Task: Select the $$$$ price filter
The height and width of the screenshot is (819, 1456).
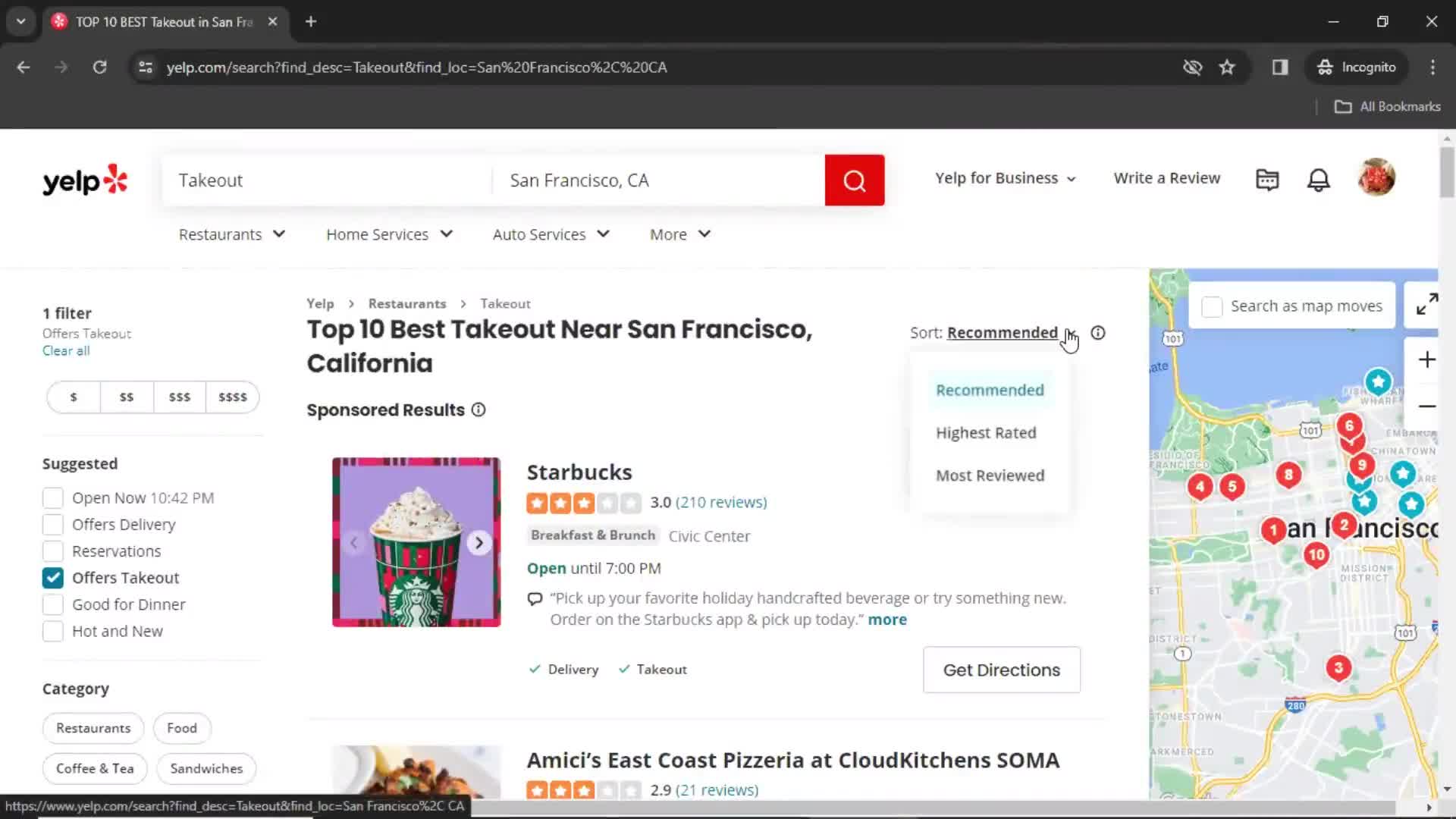Action: click(232, 397)
